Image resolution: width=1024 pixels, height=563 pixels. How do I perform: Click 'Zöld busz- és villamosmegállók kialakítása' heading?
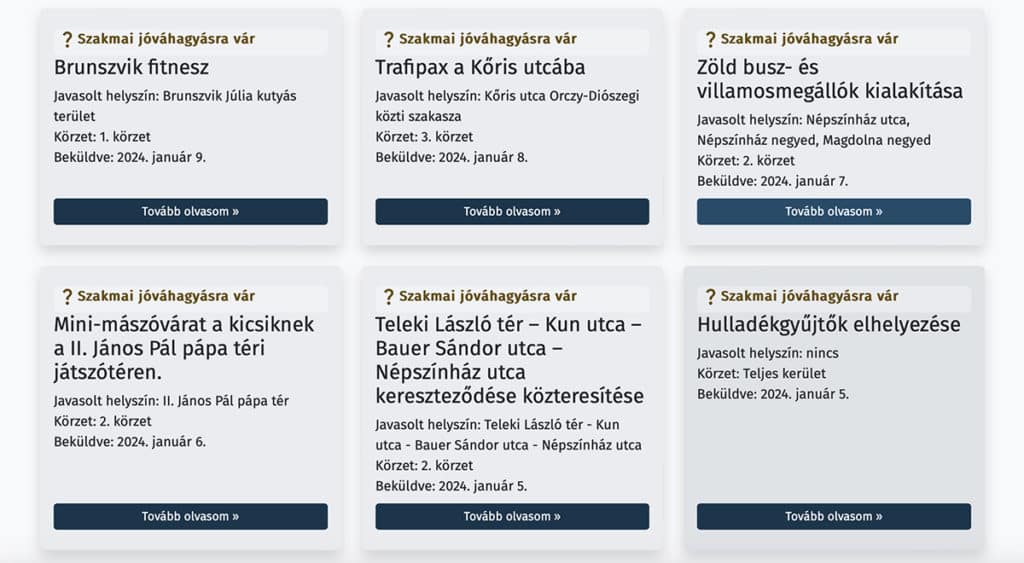click(x=829, y=79)
